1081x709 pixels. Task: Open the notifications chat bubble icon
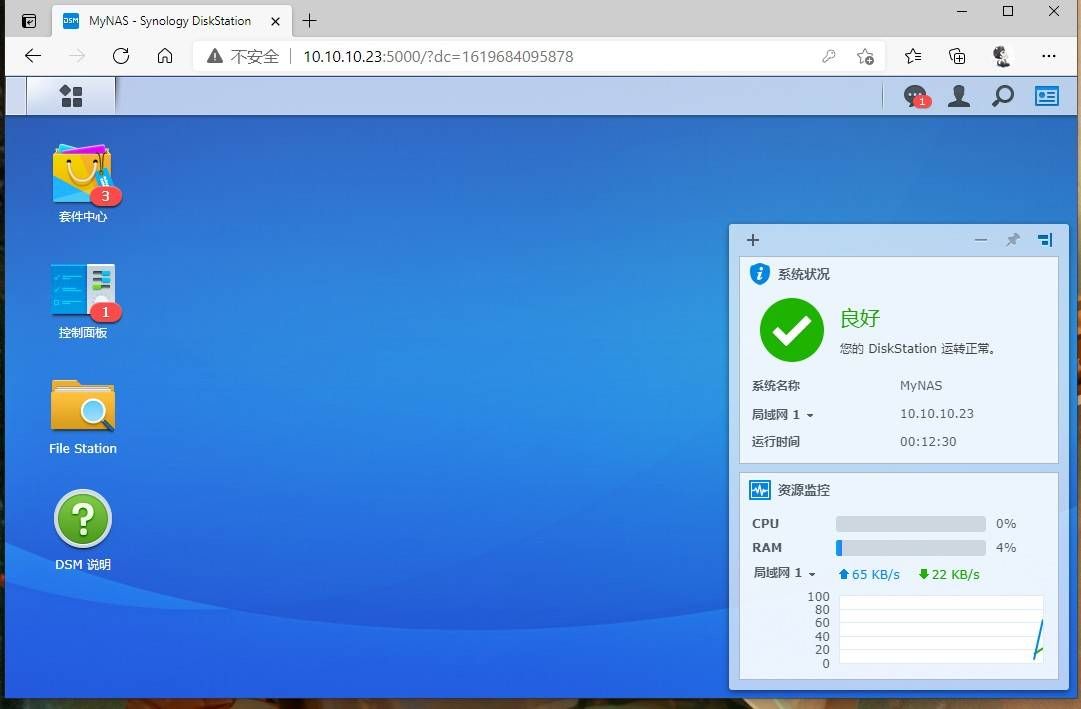(x=916, y=96)
